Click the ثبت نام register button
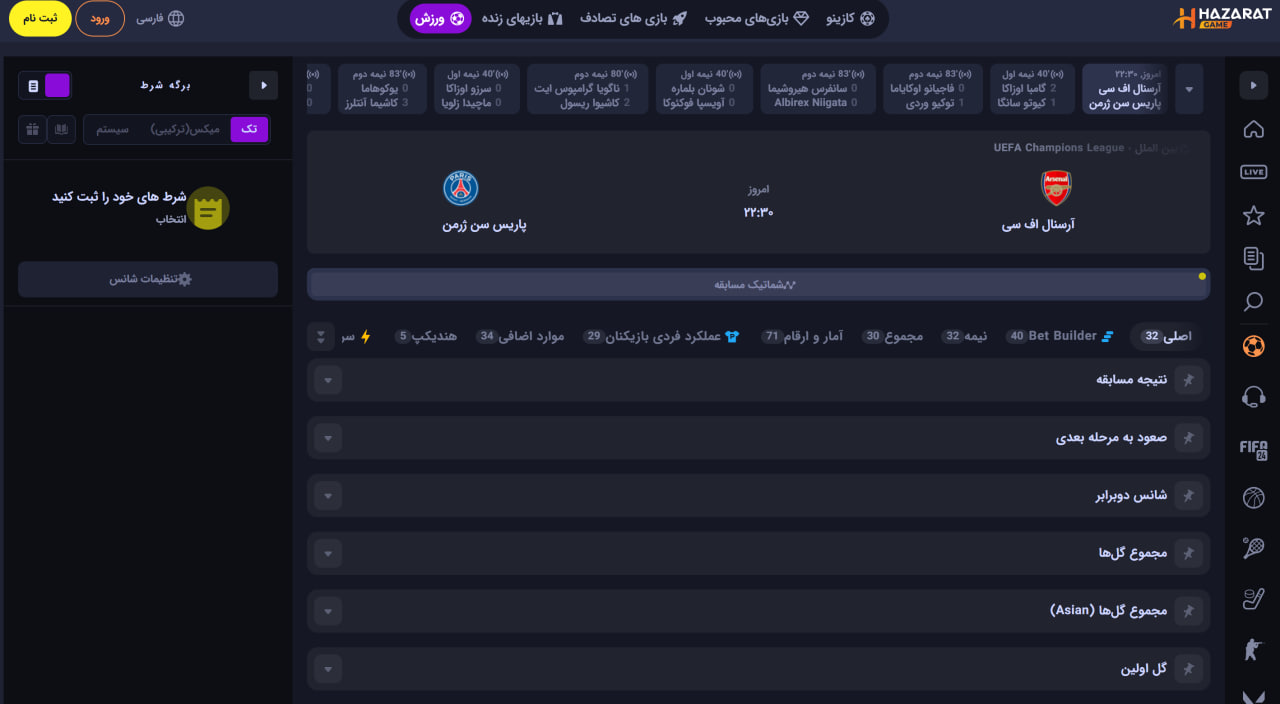Image resolution: width=1280 pixels, height=704 pixels. pos(40,18)
